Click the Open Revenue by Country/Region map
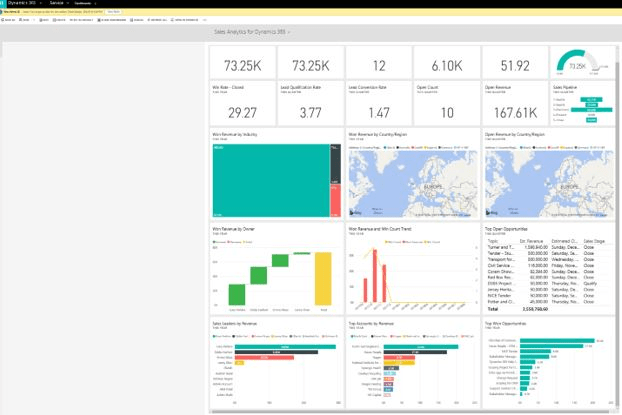 click(549, 184)
